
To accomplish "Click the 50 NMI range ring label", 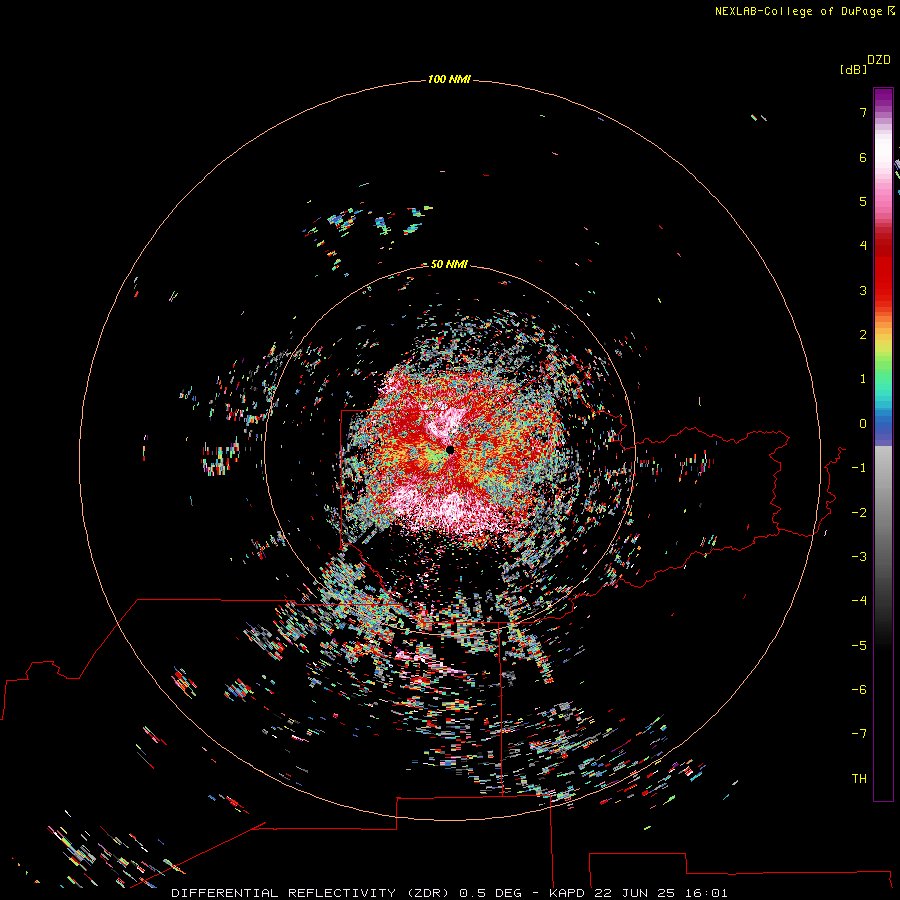I will tap(449, 264).
